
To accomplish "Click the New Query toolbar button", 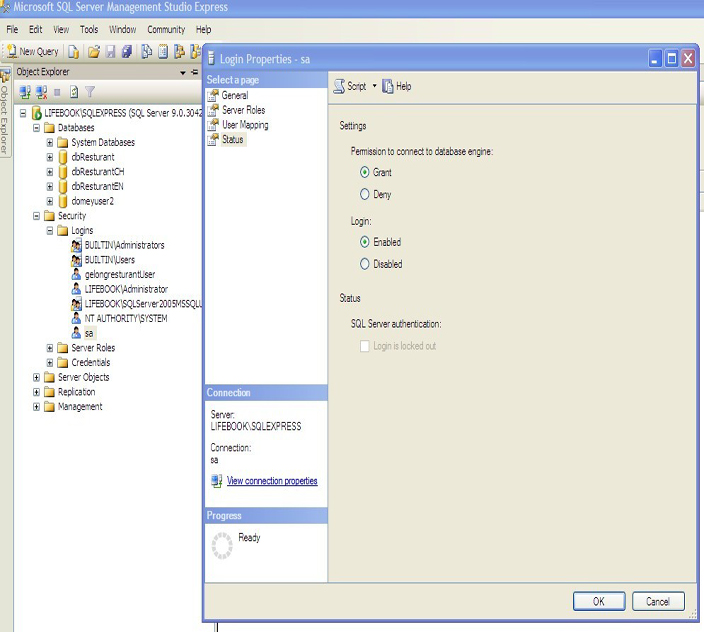I will coord(33,51).
